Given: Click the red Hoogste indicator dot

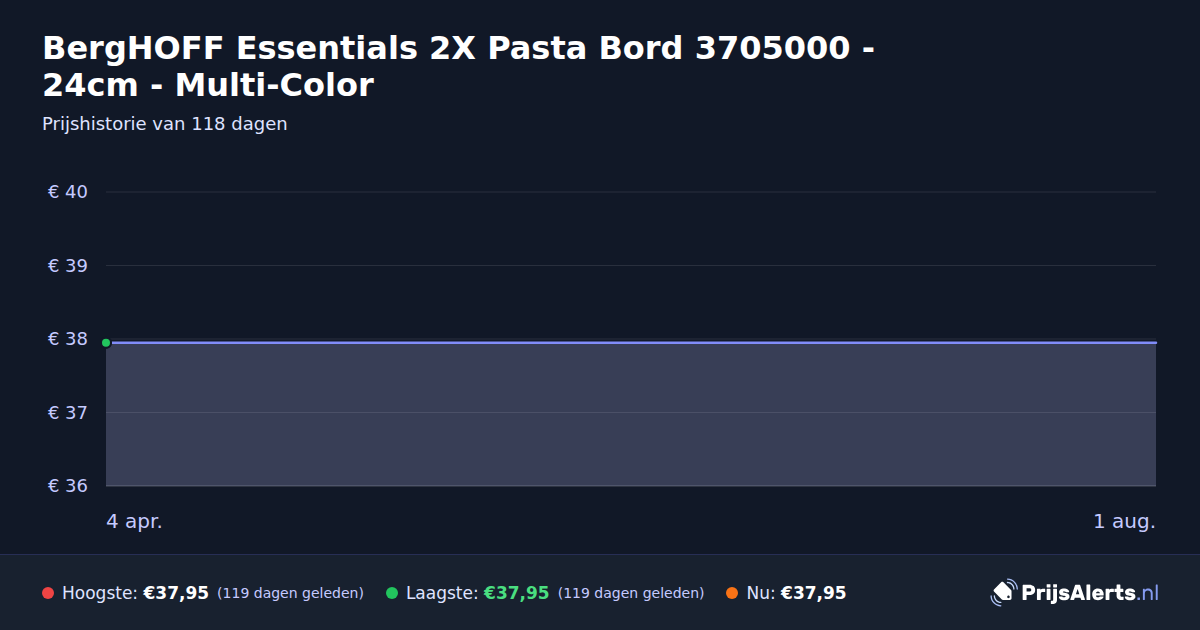Looking at the screenshot, I should pyautogui.click(x=48, y=593).
